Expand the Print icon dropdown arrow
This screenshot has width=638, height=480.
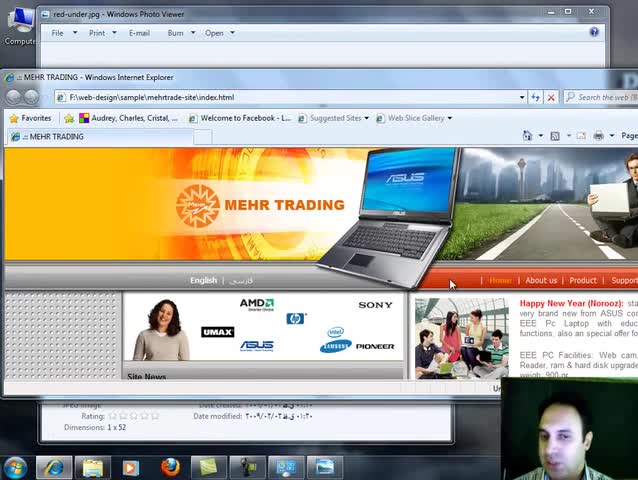[612, 135]
